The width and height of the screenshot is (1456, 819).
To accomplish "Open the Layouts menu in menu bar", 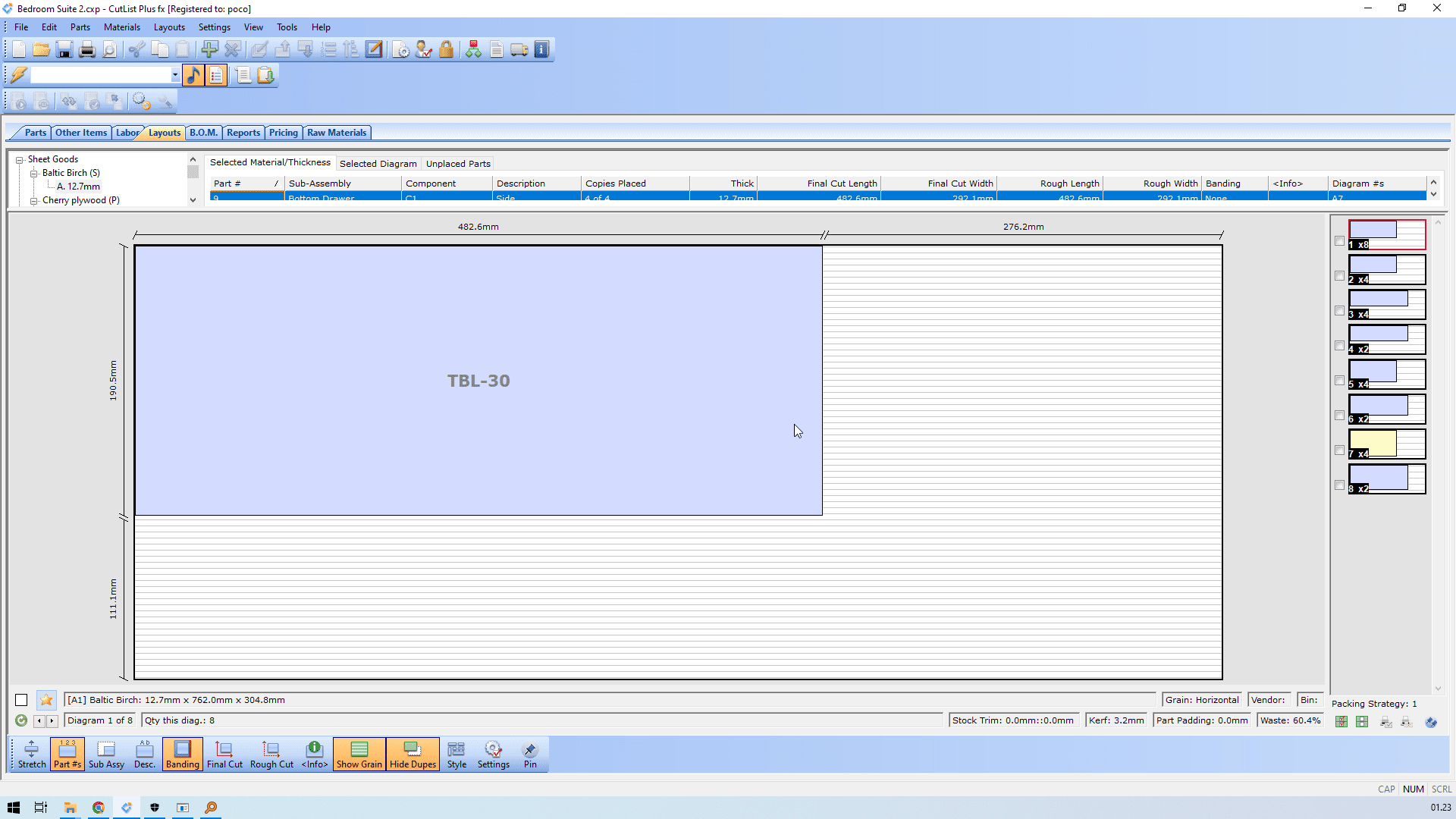I will pos(169,27).
